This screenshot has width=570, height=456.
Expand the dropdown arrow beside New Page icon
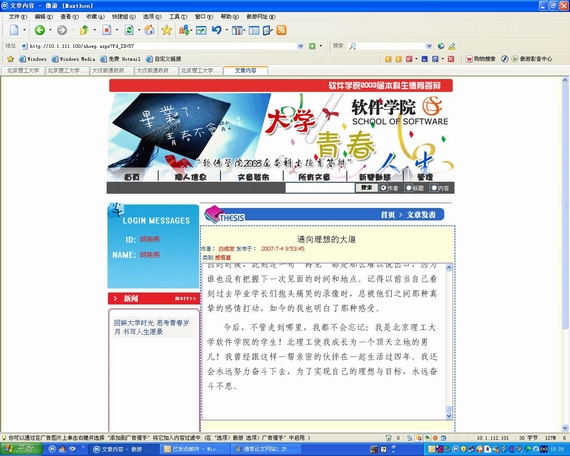pos(25,30)
